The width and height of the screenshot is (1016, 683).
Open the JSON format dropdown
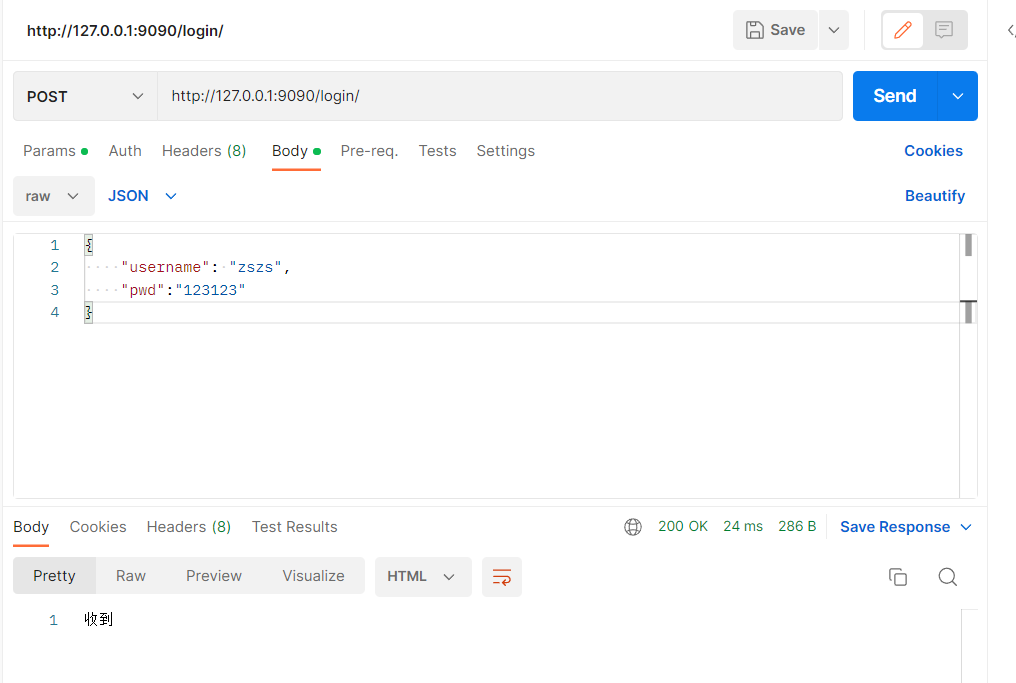click(143, 196)
